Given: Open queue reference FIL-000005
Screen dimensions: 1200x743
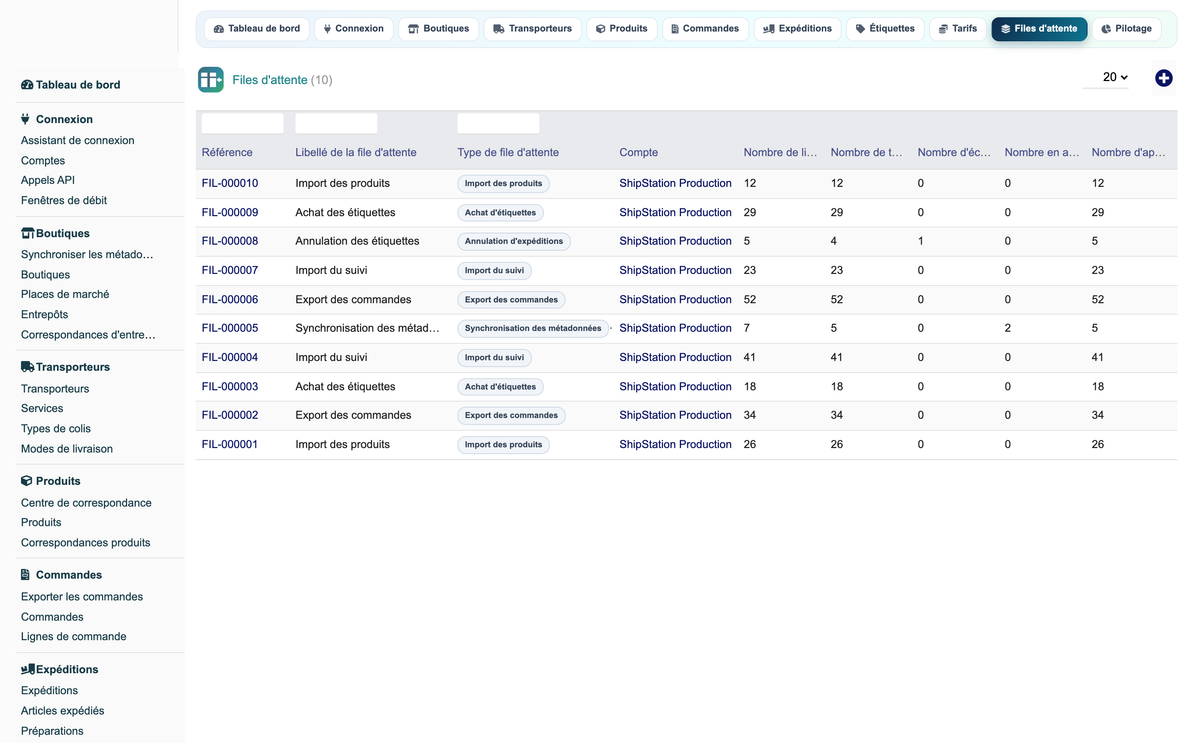Looking at the screenshot, I should coord(230,328).
